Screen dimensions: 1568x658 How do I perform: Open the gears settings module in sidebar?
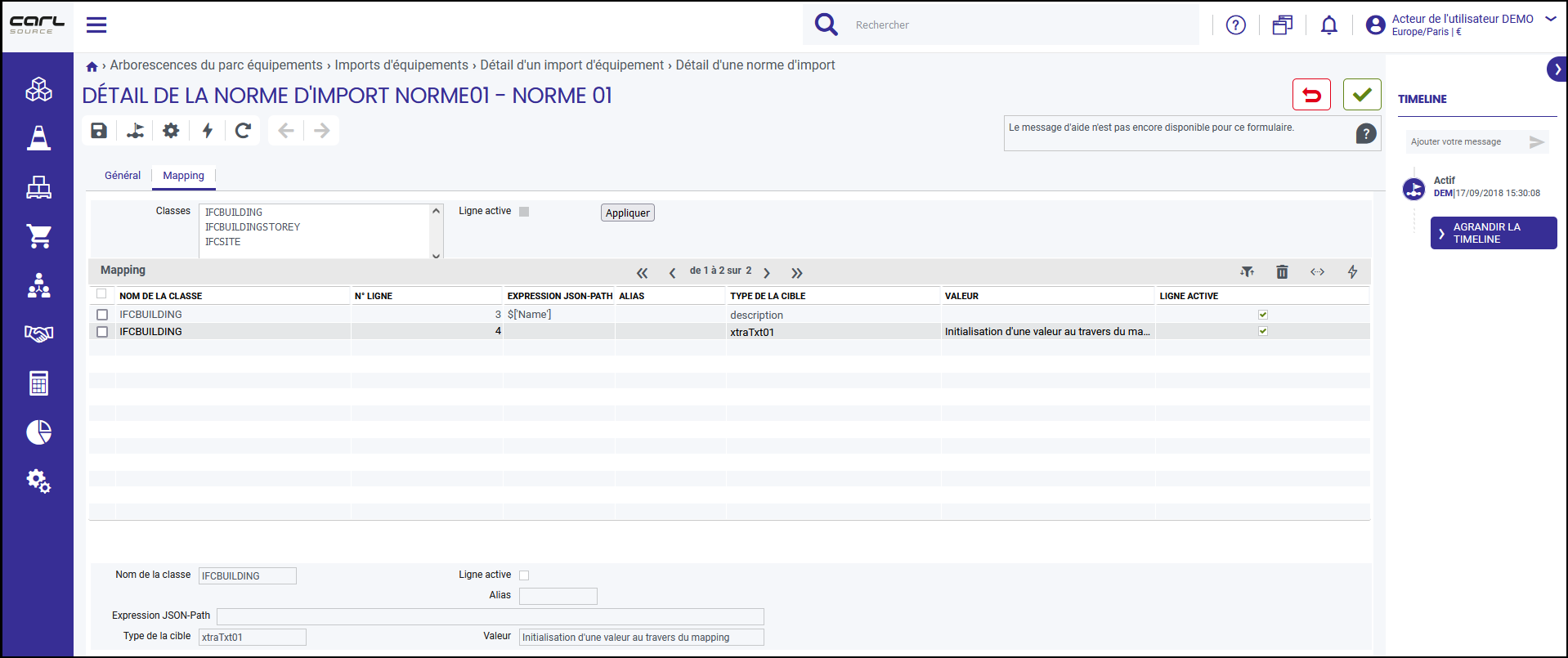38,481
